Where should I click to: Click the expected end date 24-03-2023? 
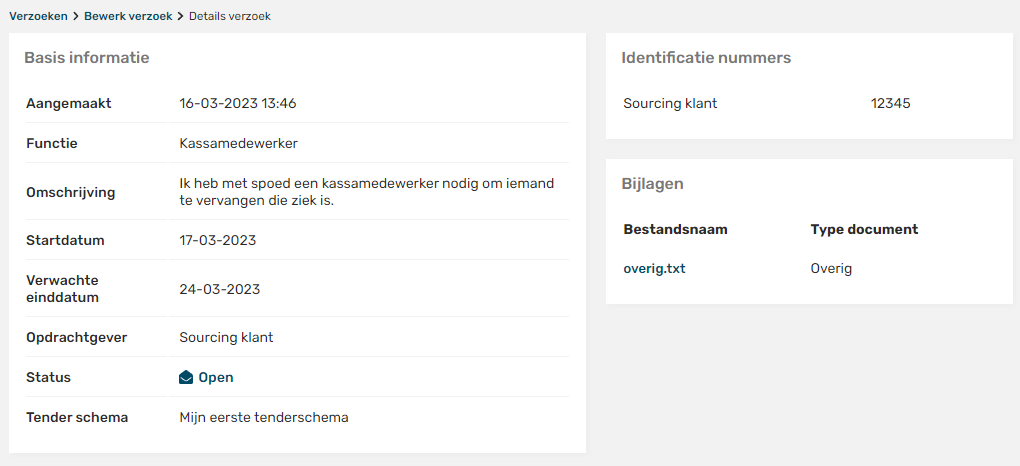(x=219, y=289)
